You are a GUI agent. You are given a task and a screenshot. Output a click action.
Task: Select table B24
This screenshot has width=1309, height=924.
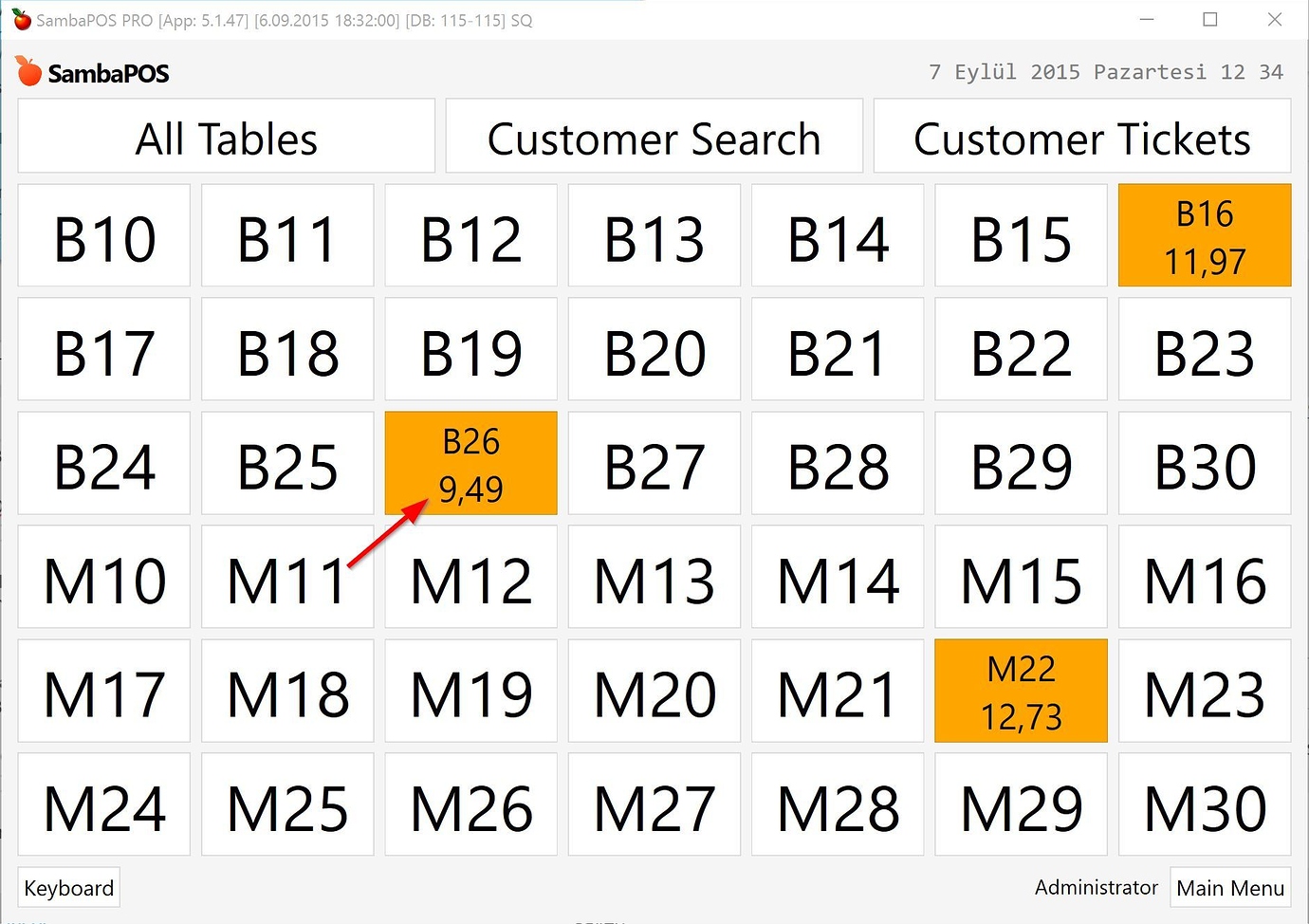tap(103, 463)
